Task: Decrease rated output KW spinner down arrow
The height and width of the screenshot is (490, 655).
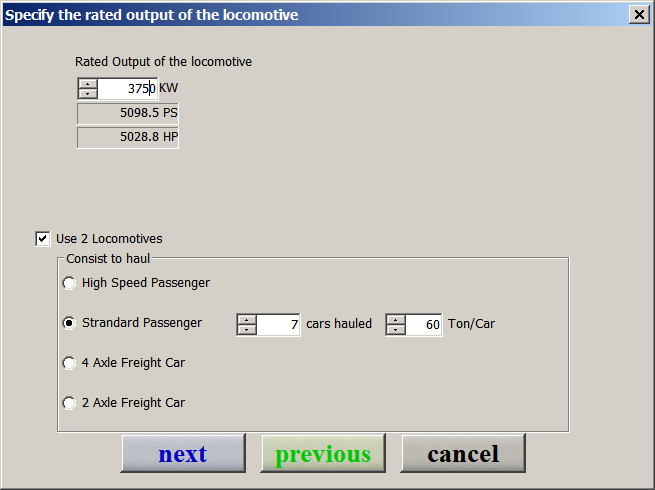Action: pos(88,94)
